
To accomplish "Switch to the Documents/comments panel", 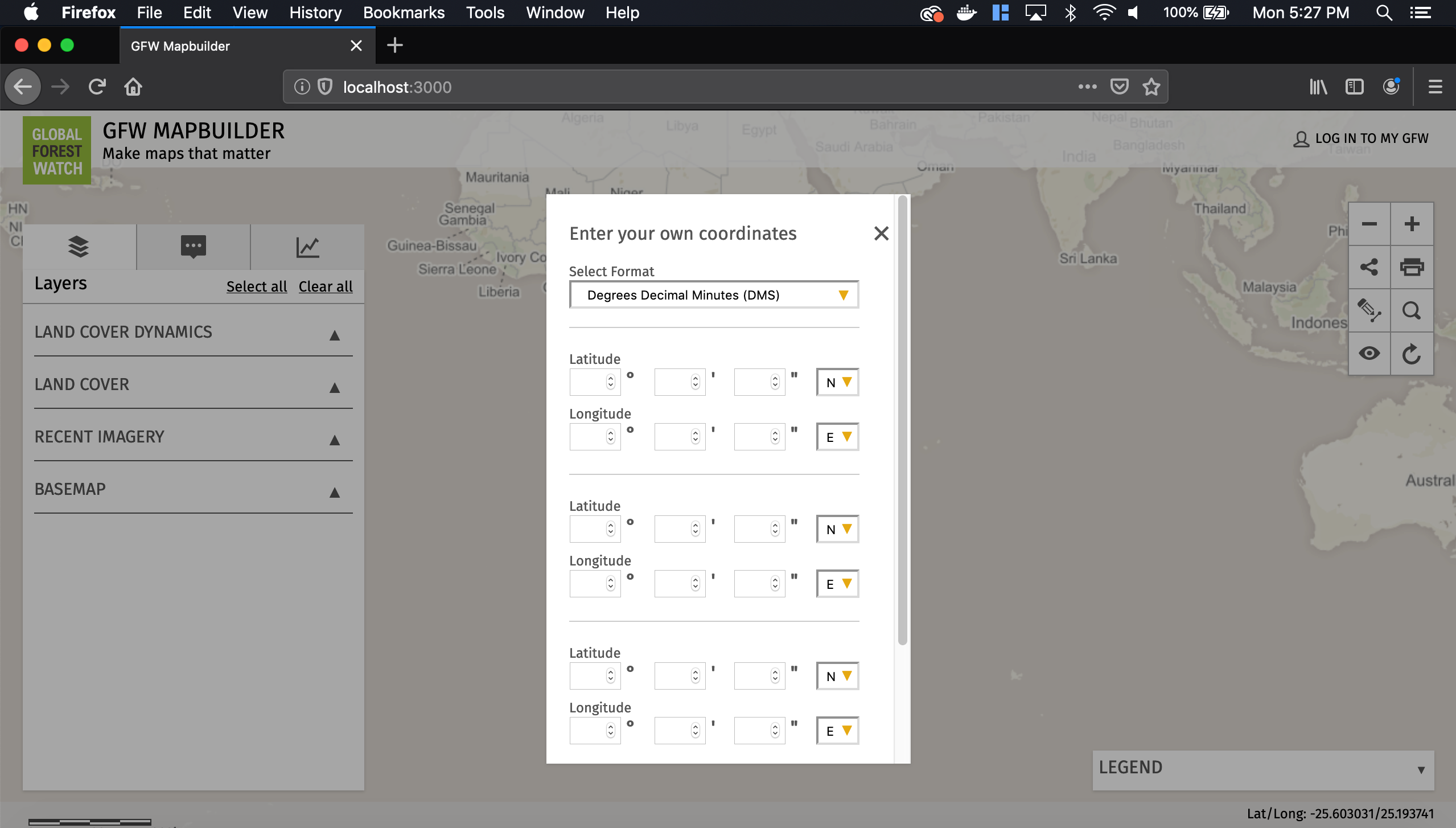I will pos(193,246).
